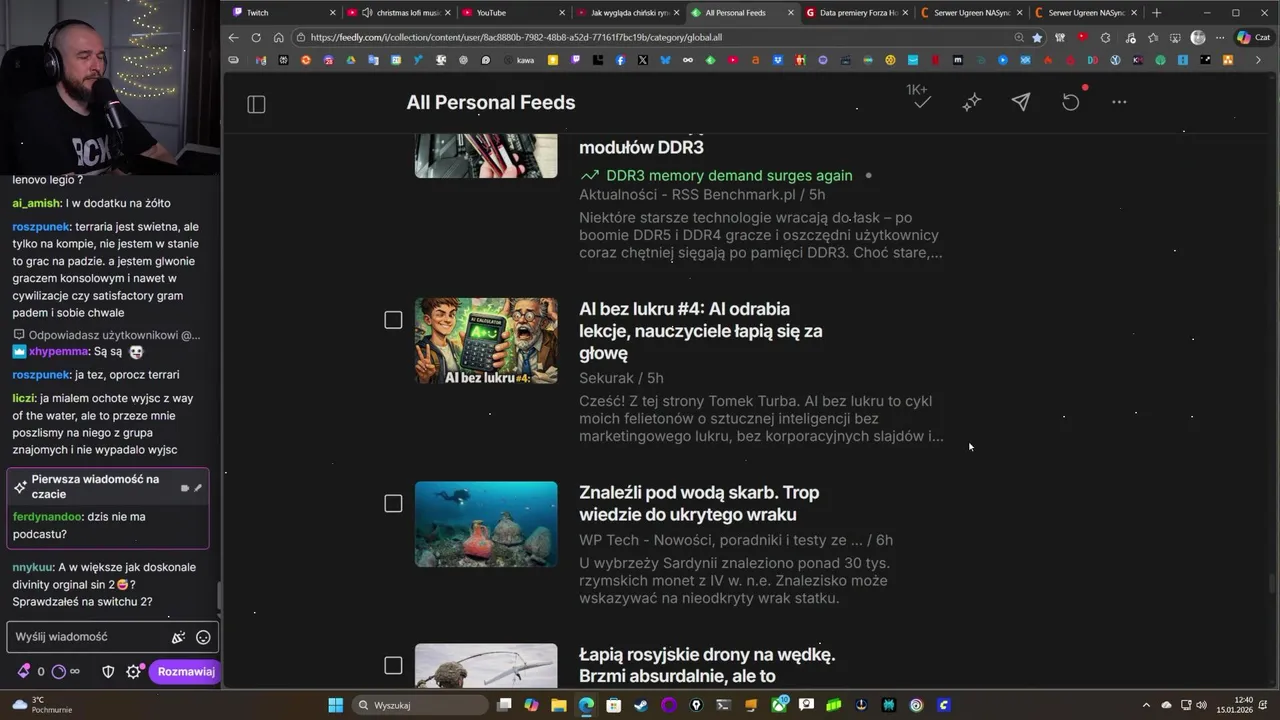Open DDR3 memory demand surges again link

[x=729, y=175]
